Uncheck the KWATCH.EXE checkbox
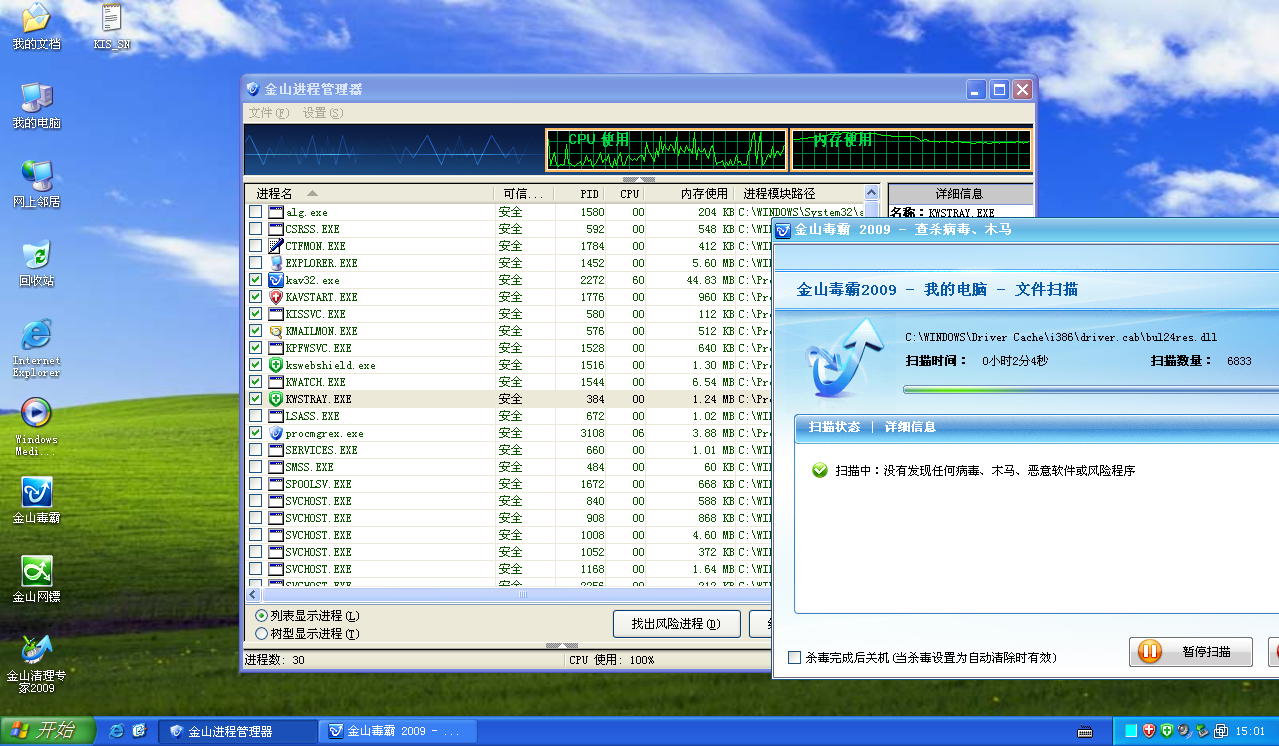 click(256, 382)
